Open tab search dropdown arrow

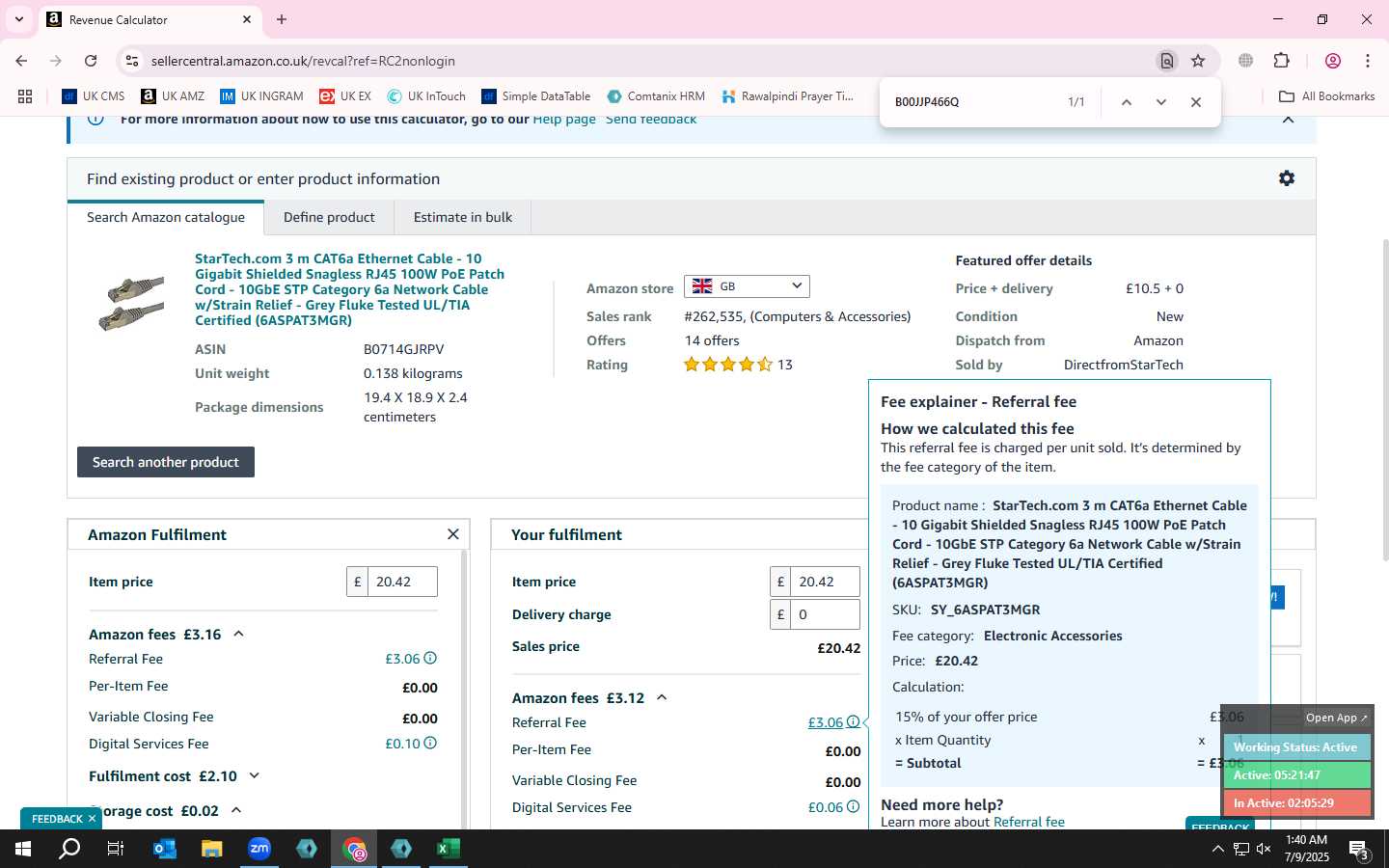point(18,19)
